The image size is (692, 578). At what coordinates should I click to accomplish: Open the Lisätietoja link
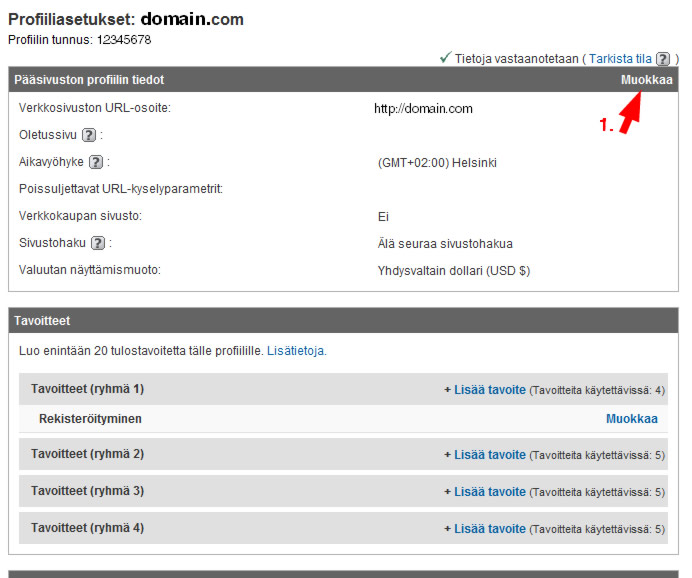pyautogui.click(x=297, y=351)
